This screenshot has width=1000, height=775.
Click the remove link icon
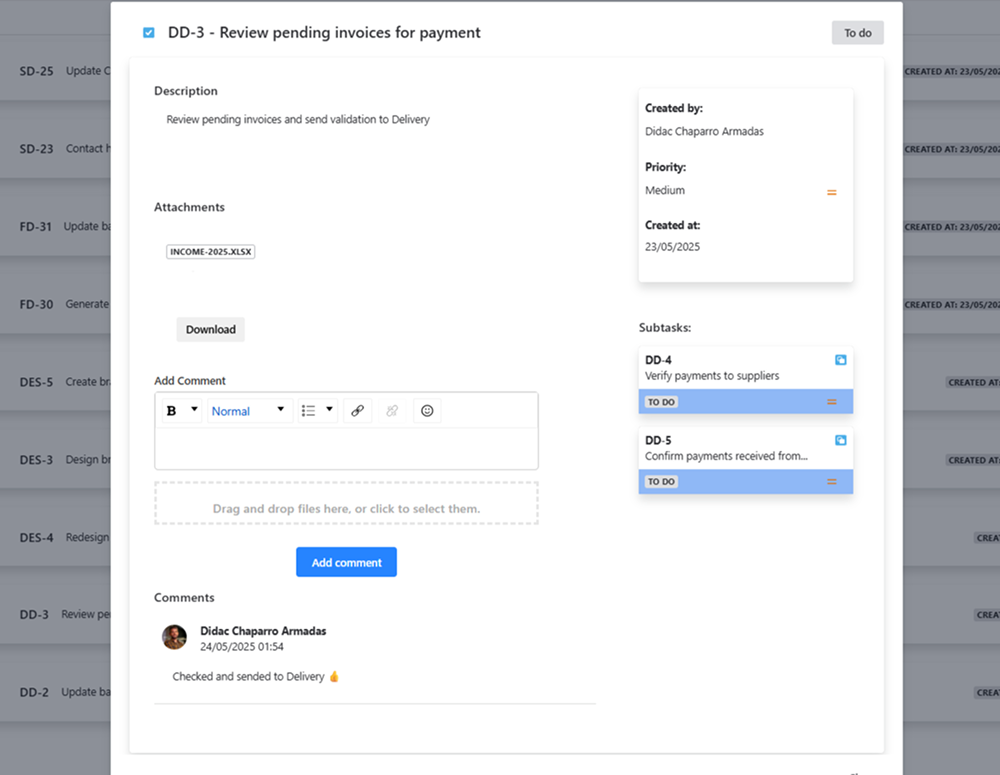coord(392,411)
